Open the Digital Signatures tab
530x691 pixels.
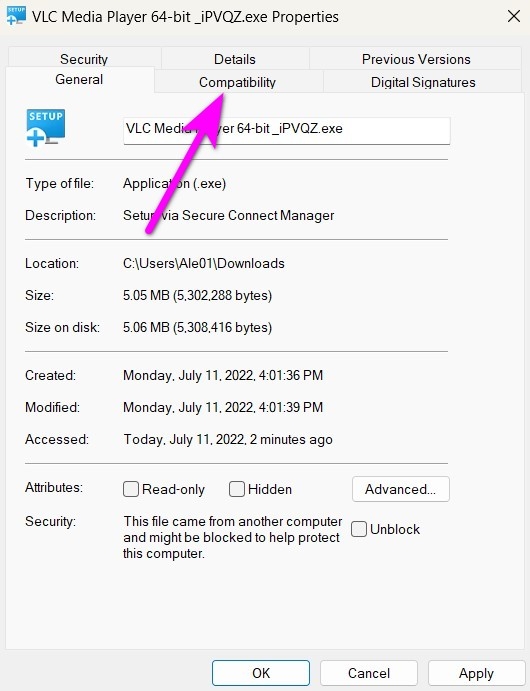tap(423, 82)
